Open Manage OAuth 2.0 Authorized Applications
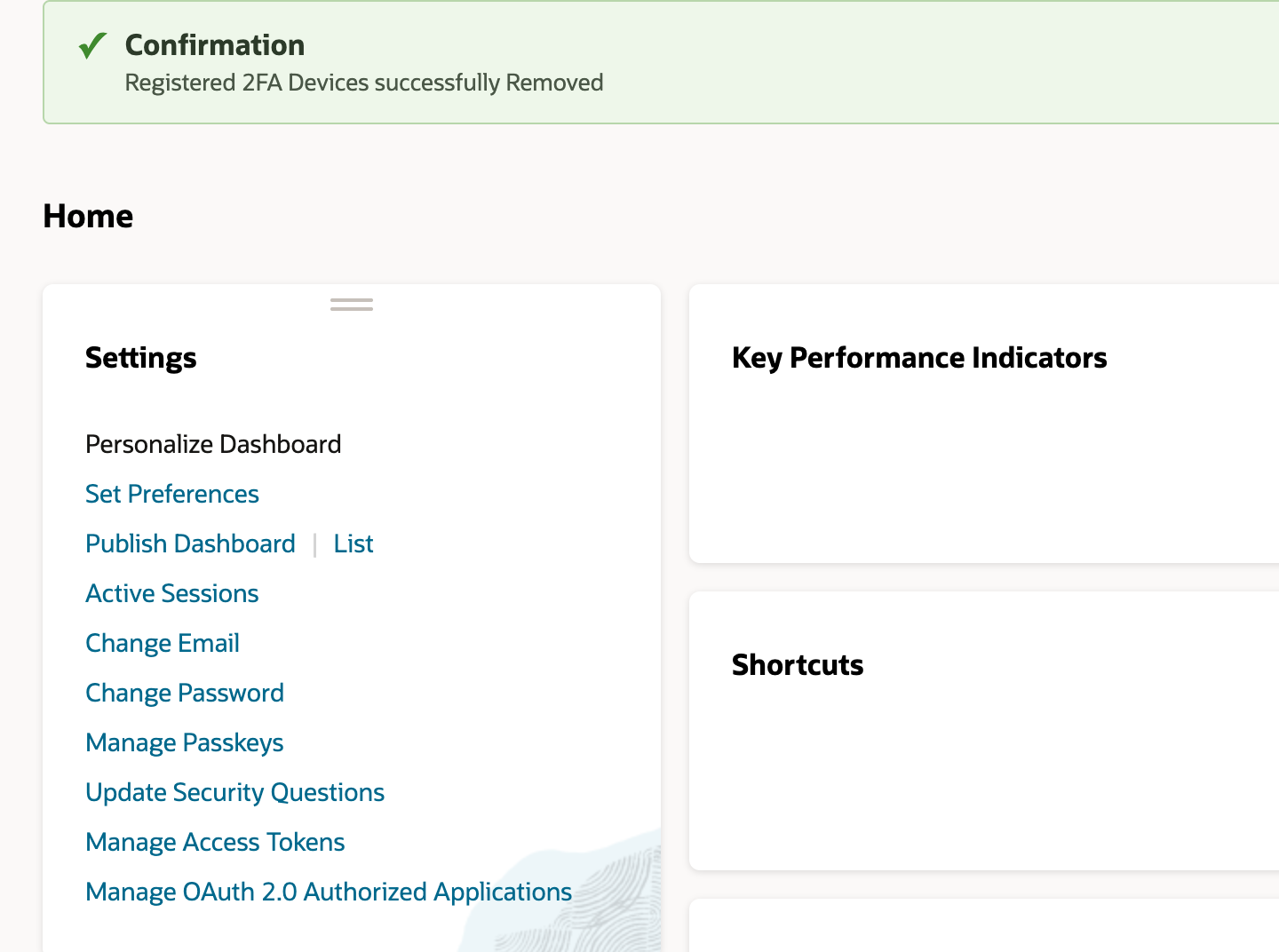The image size is (1279, 952). pyautogui.click(x=329, y=892)
